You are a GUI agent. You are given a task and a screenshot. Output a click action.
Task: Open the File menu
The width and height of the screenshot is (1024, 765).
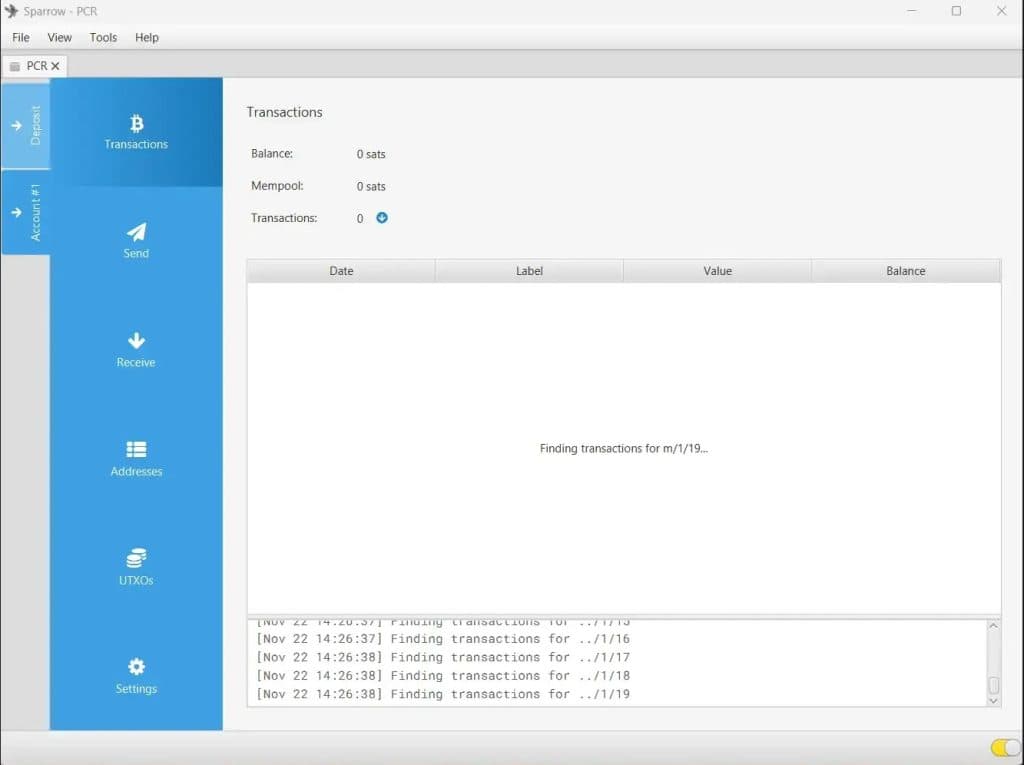point(21,37)
